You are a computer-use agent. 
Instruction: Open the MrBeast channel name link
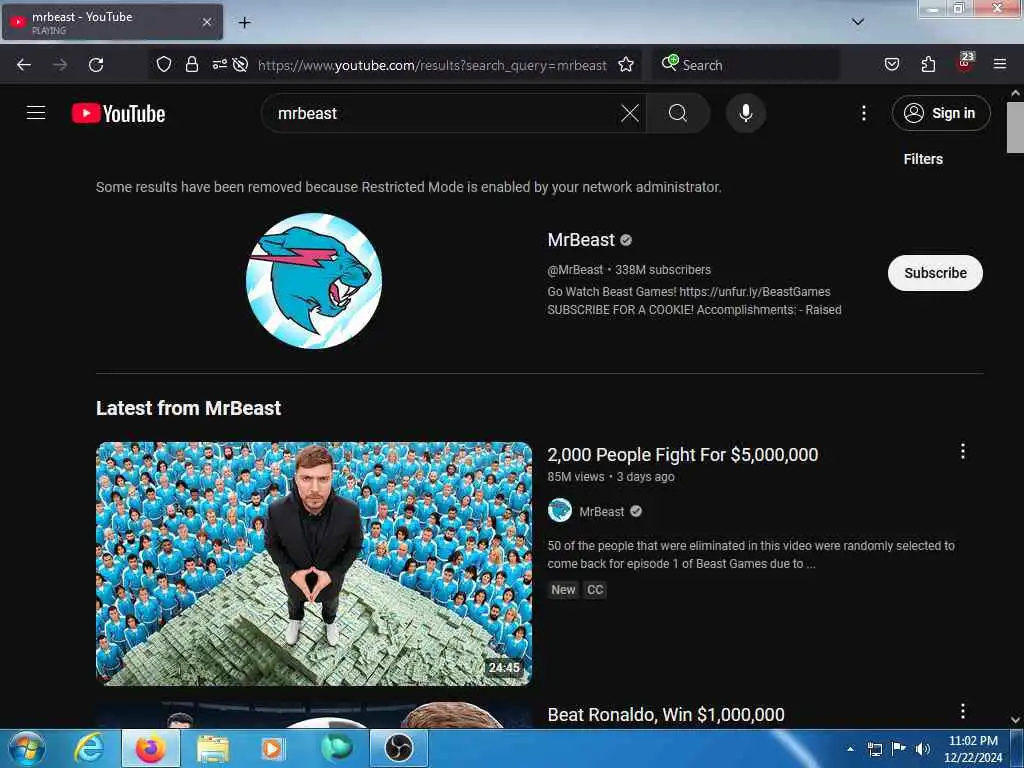pyautogui.click(x=581, y=240)
